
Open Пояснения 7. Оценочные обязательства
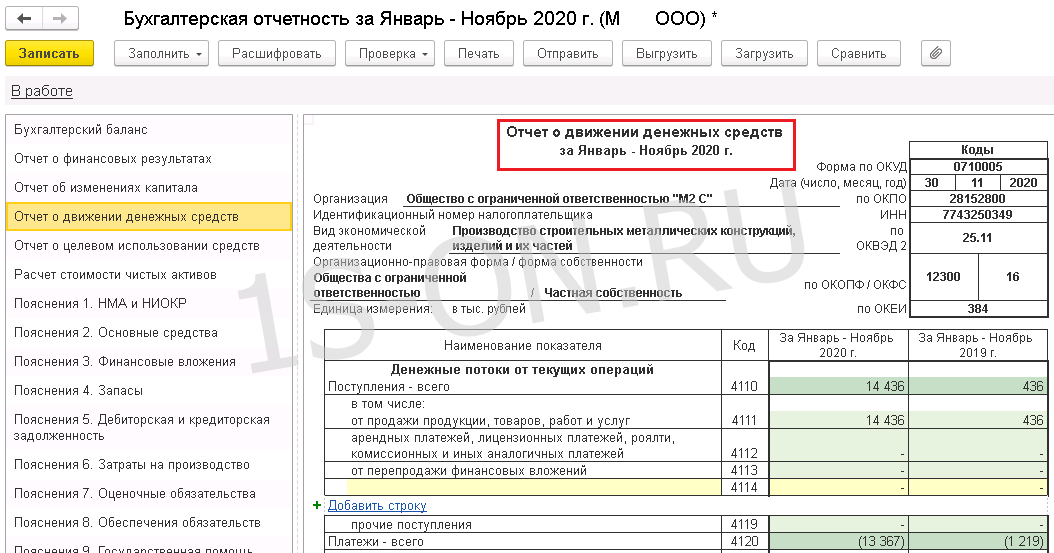[x=149, y=493]
